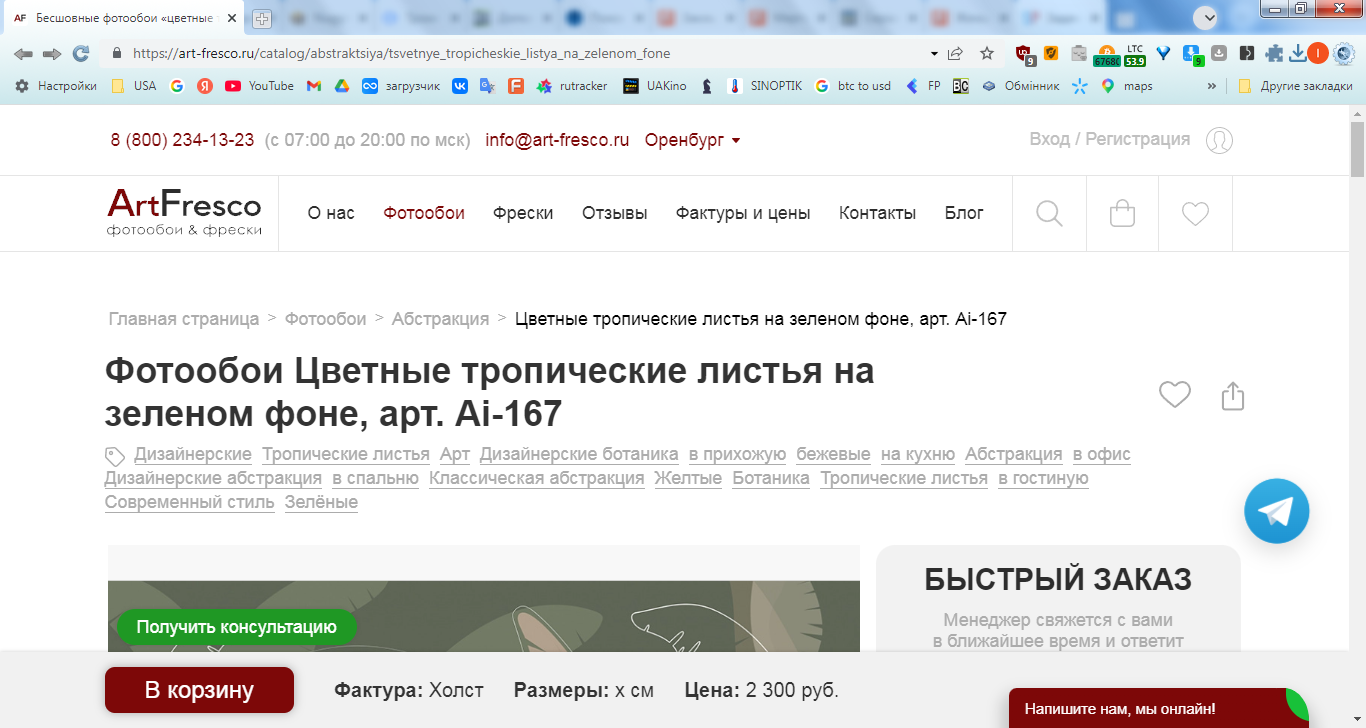
Task: Open the shopping bag cart icon
Action: click(x=1122, y=213)
